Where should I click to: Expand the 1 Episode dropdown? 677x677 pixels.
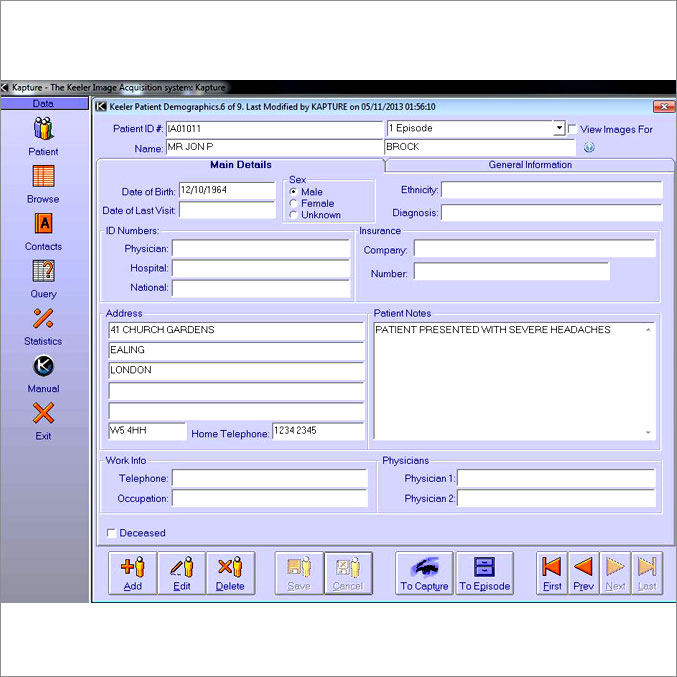(559, 128)
